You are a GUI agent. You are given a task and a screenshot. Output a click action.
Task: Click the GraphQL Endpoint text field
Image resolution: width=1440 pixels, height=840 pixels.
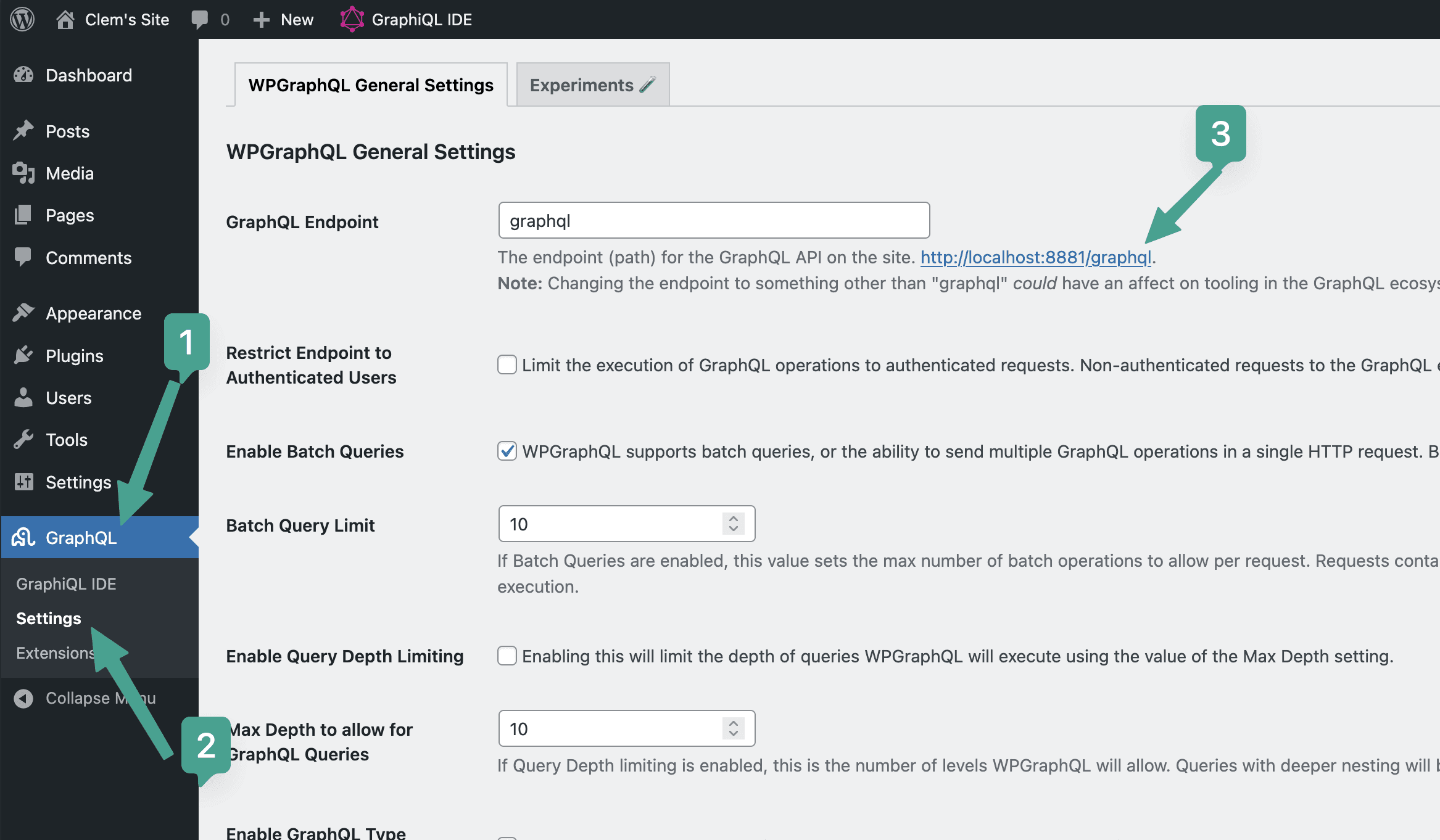[x=714, y=221]
